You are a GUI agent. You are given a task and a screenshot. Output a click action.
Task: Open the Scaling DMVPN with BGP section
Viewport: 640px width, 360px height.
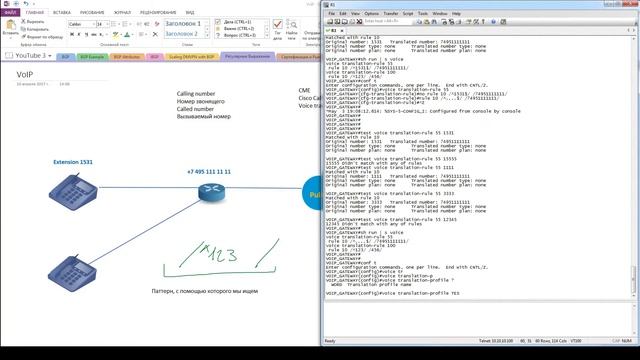[191, 57]
